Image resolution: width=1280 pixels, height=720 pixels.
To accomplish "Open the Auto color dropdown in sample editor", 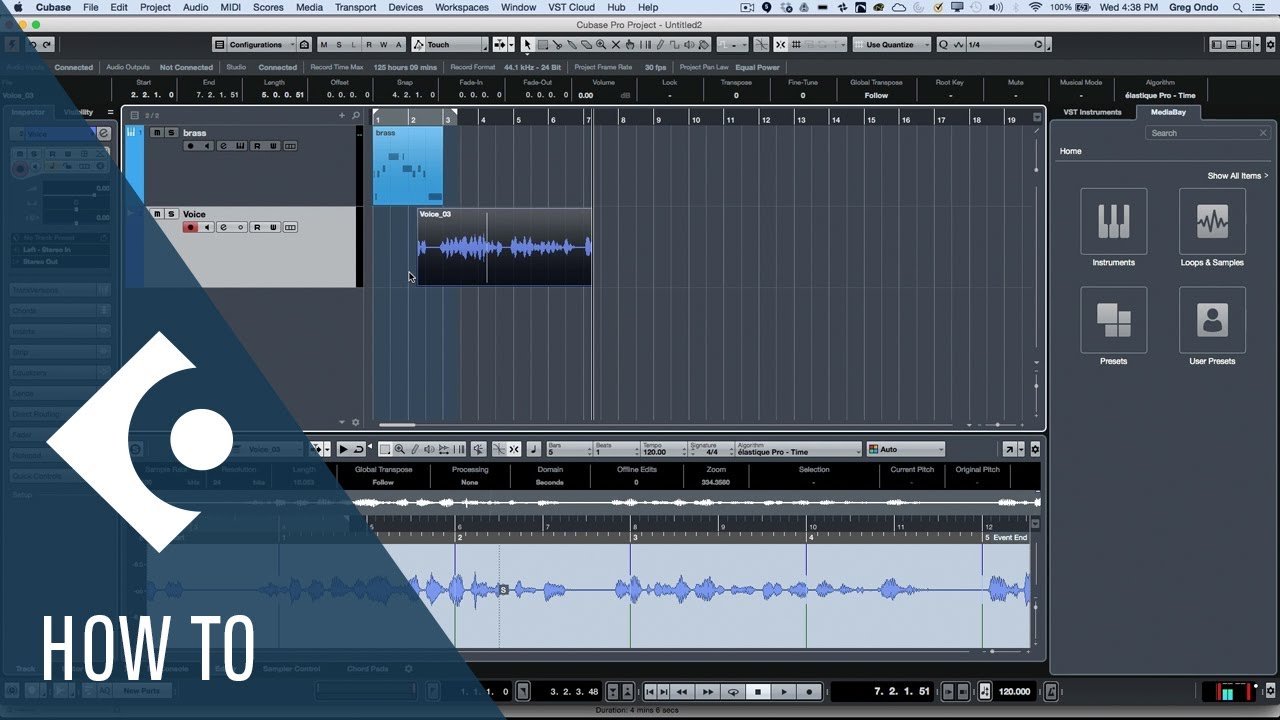I will (906, 449).
